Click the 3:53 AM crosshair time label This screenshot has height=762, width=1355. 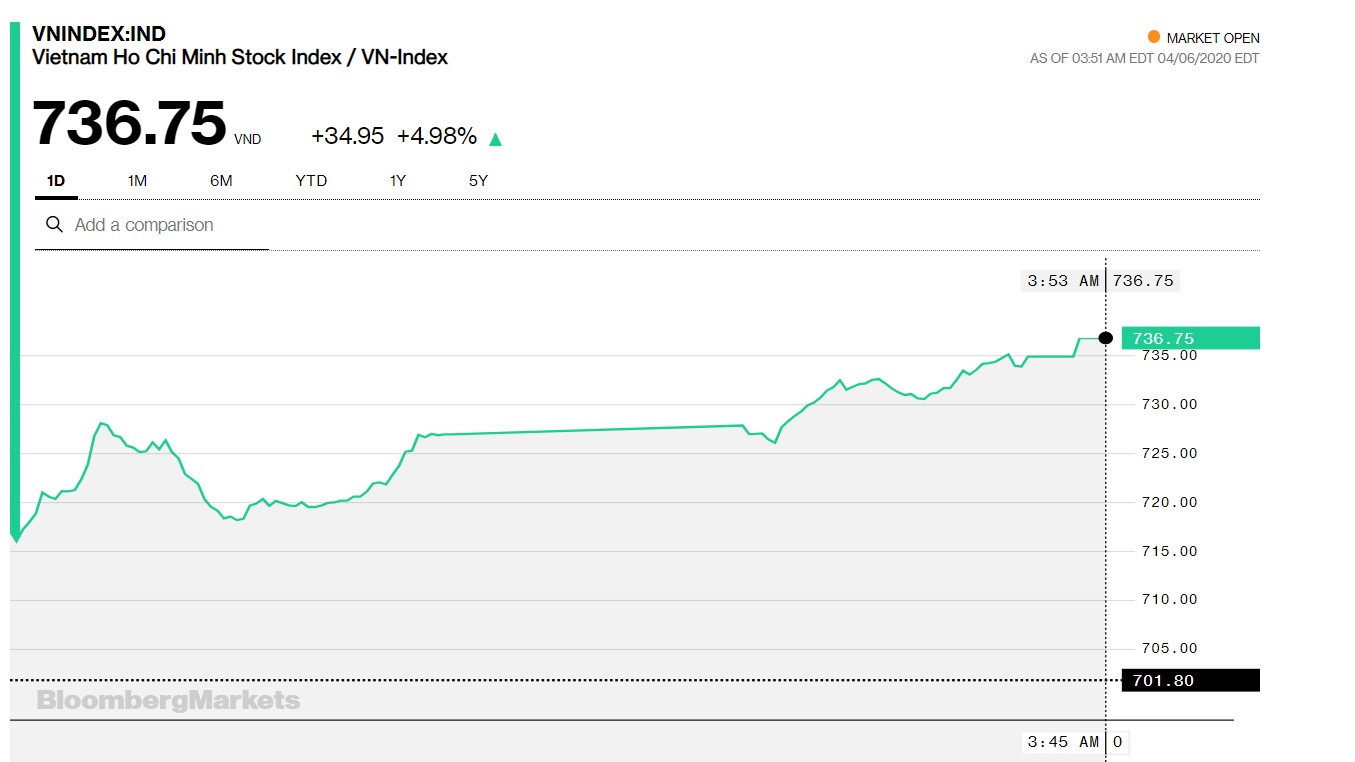1062,281
